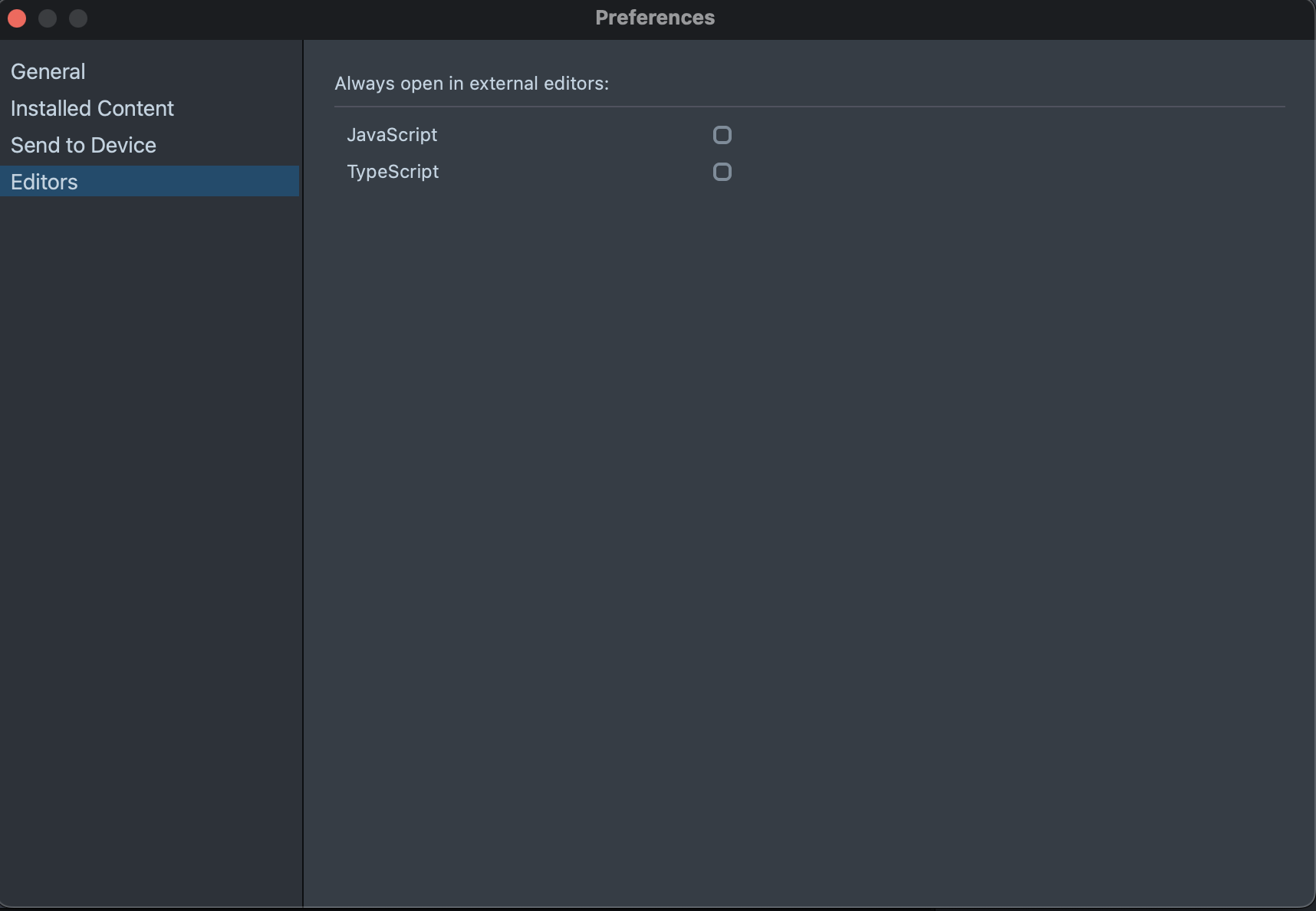Click the title bar right of Preferences title
The width and height of the screenshot is (1316, 911).
997,18
